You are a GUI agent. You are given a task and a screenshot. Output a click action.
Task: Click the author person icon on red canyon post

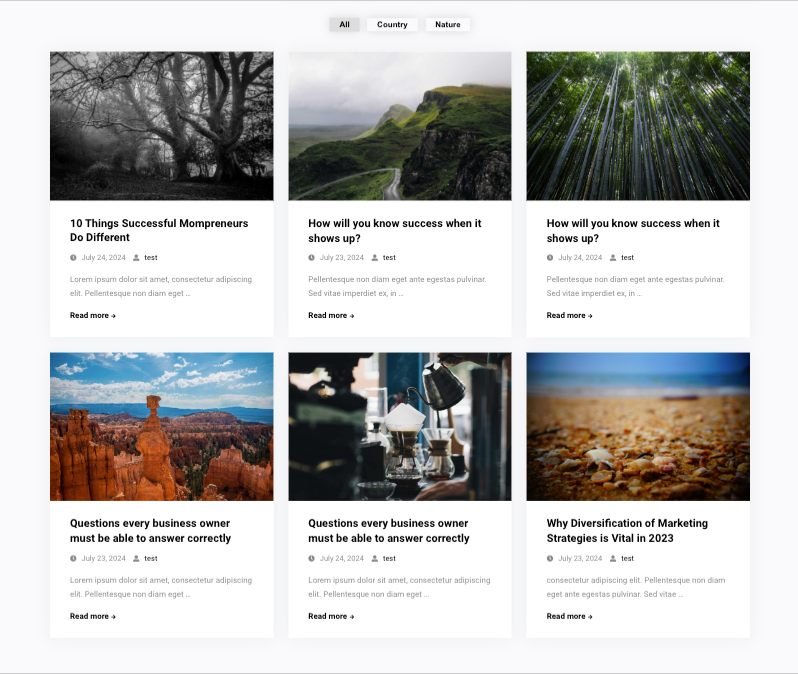[x=136, y=558]
